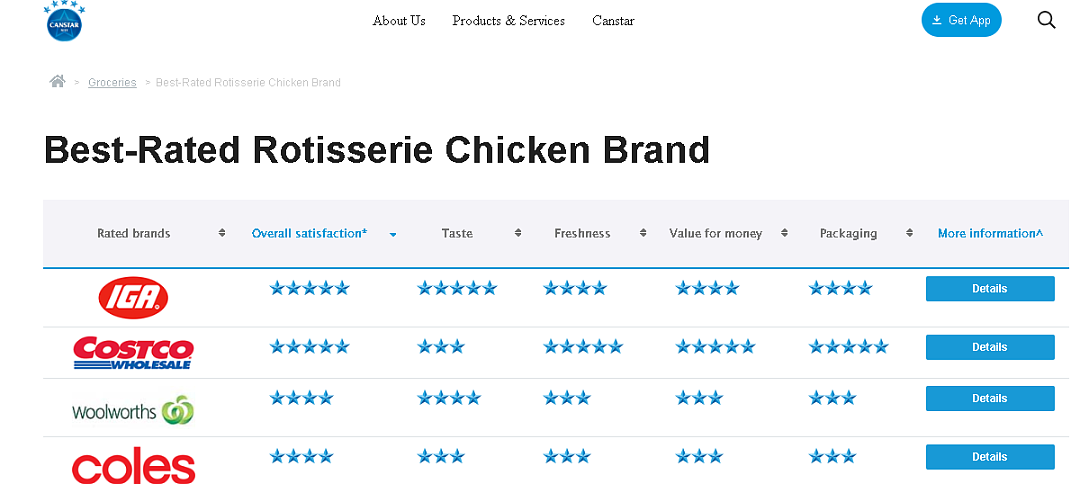Viewport: 1080px width, 484px height.
Task: Open the Canstar menu item
Action: coord(613,21)
